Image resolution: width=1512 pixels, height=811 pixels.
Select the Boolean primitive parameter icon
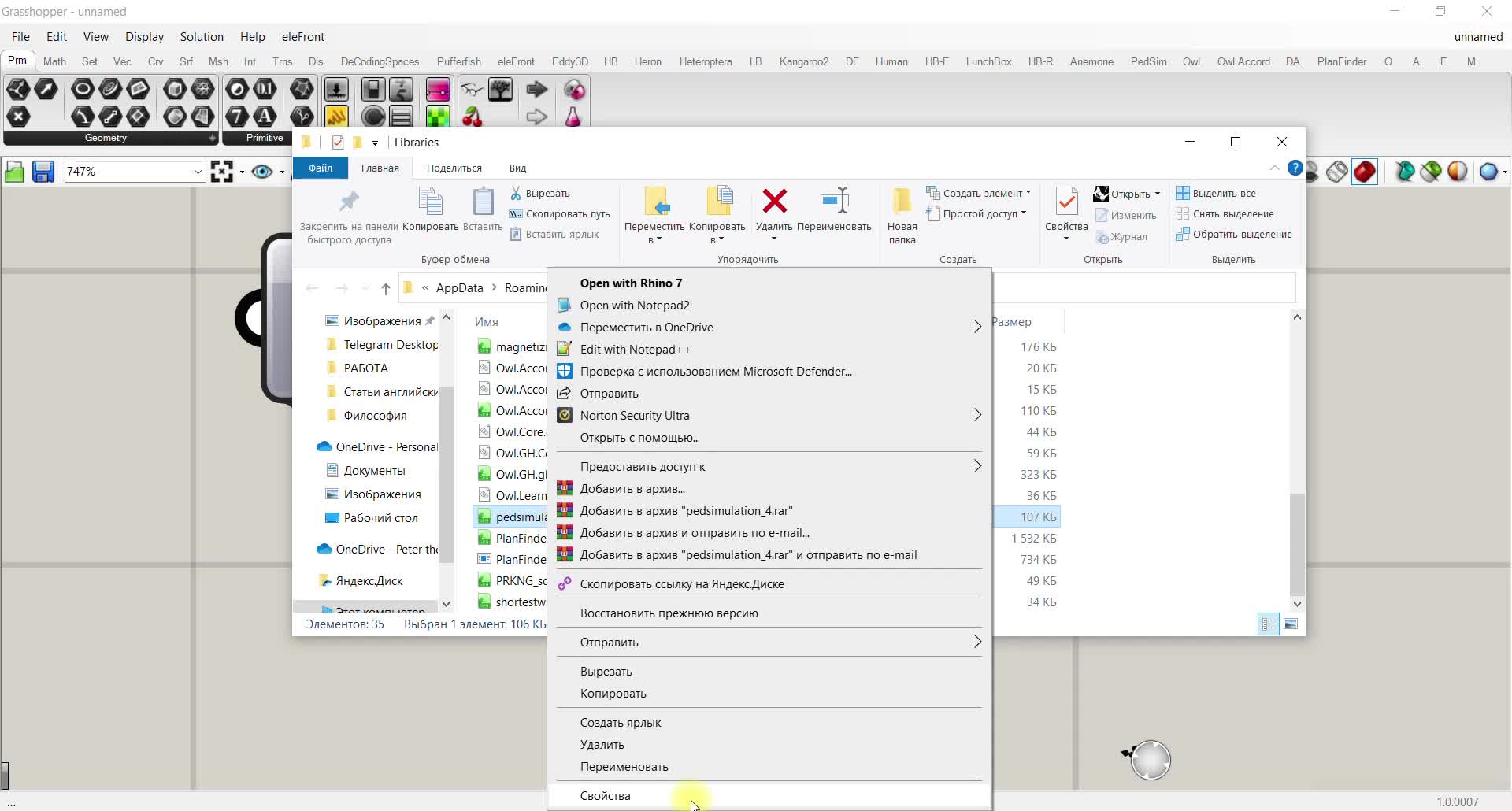click(237, 89)
